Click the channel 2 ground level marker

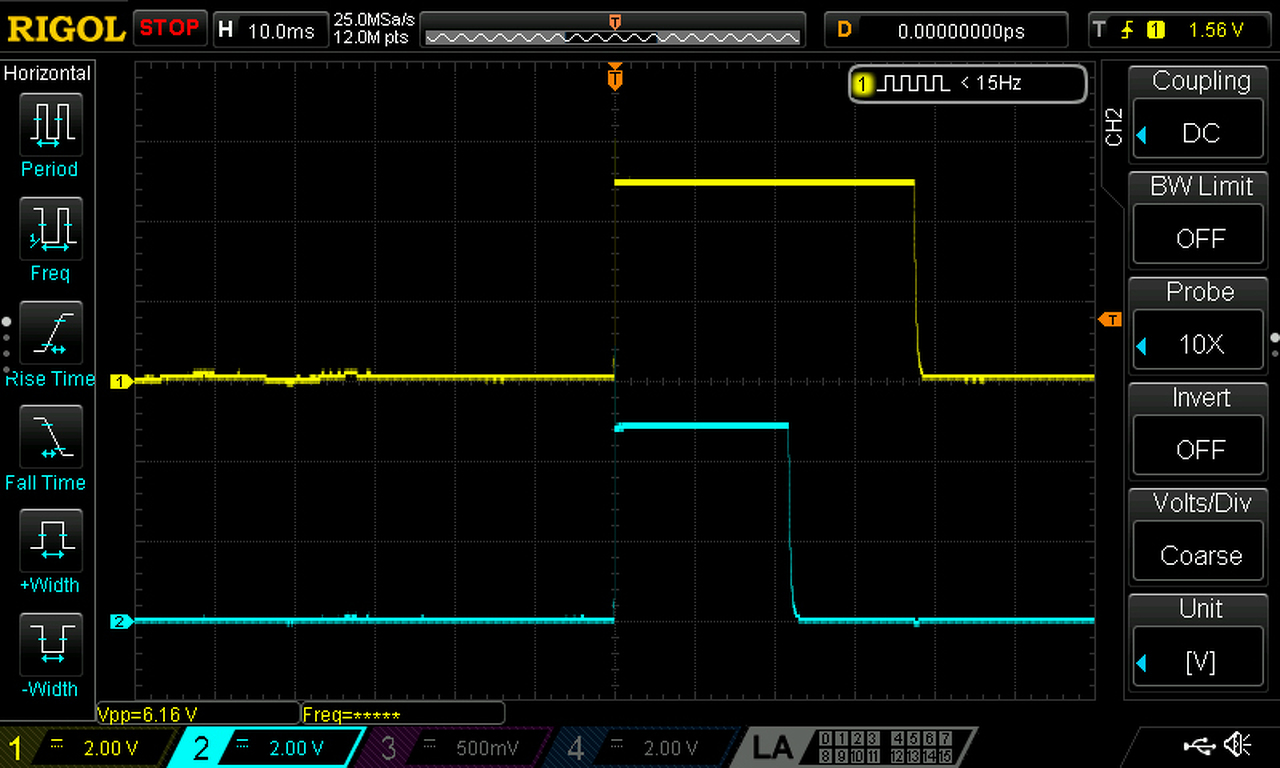pos(121,622)
